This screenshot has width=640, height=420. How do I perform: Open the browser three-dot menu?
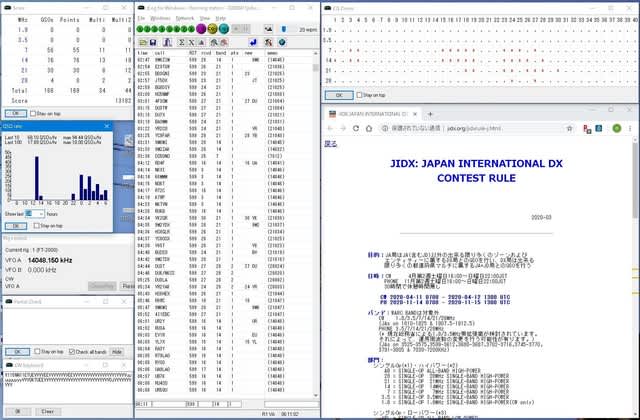click(x=631, y=128)
